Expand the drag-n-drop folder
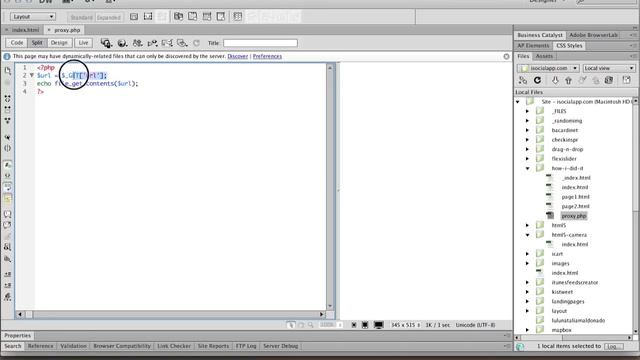Image resolution: width=640 pixels, height=360 pixels. click(527, 149)
